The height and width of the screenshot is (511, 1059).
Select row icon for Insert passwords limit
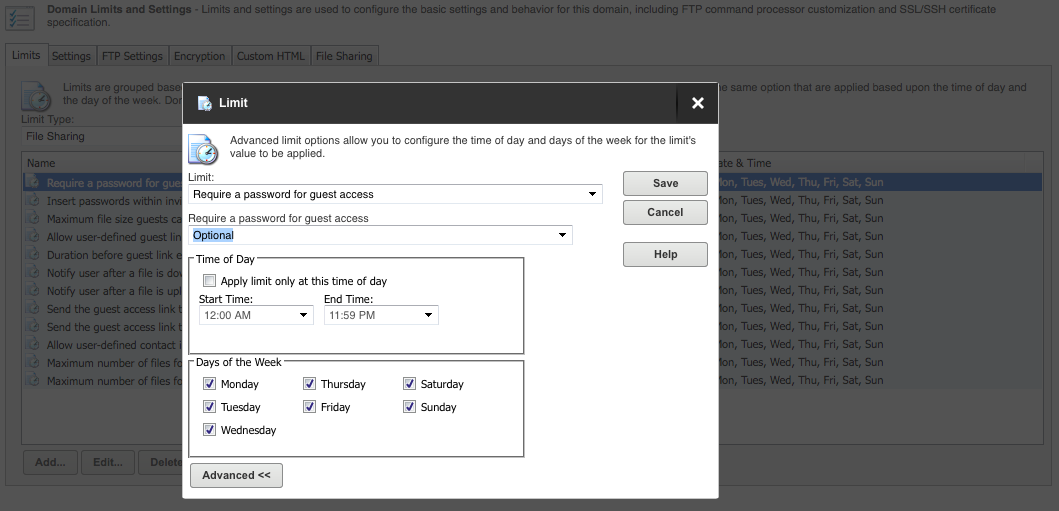tap(32, 200)
